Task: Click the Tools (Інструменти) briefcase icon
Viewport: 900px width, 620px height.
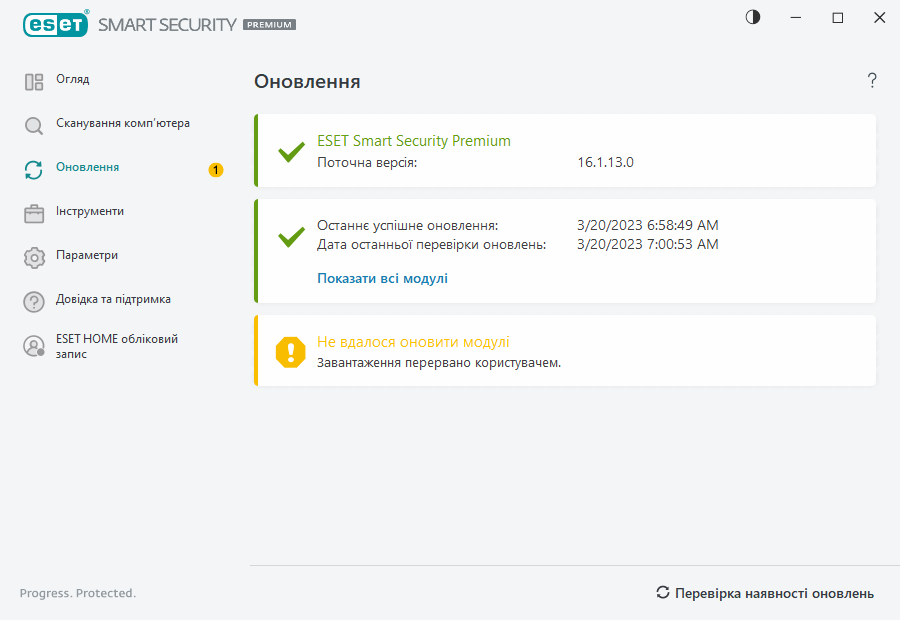Action: coord(34,213)
